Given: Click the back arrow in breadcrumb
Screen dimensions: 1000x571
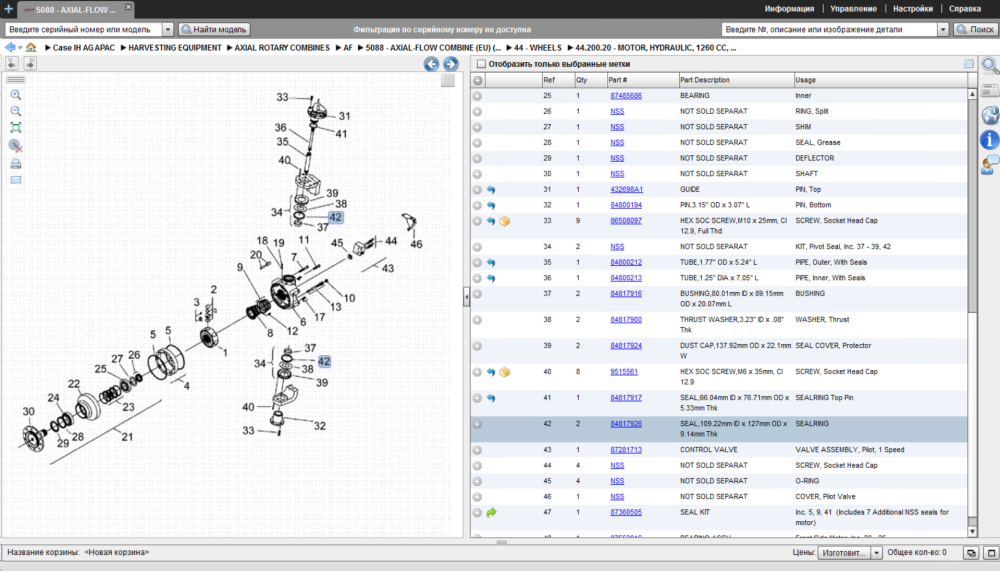Looking at the screenshot, I should [x=10, y=47].
